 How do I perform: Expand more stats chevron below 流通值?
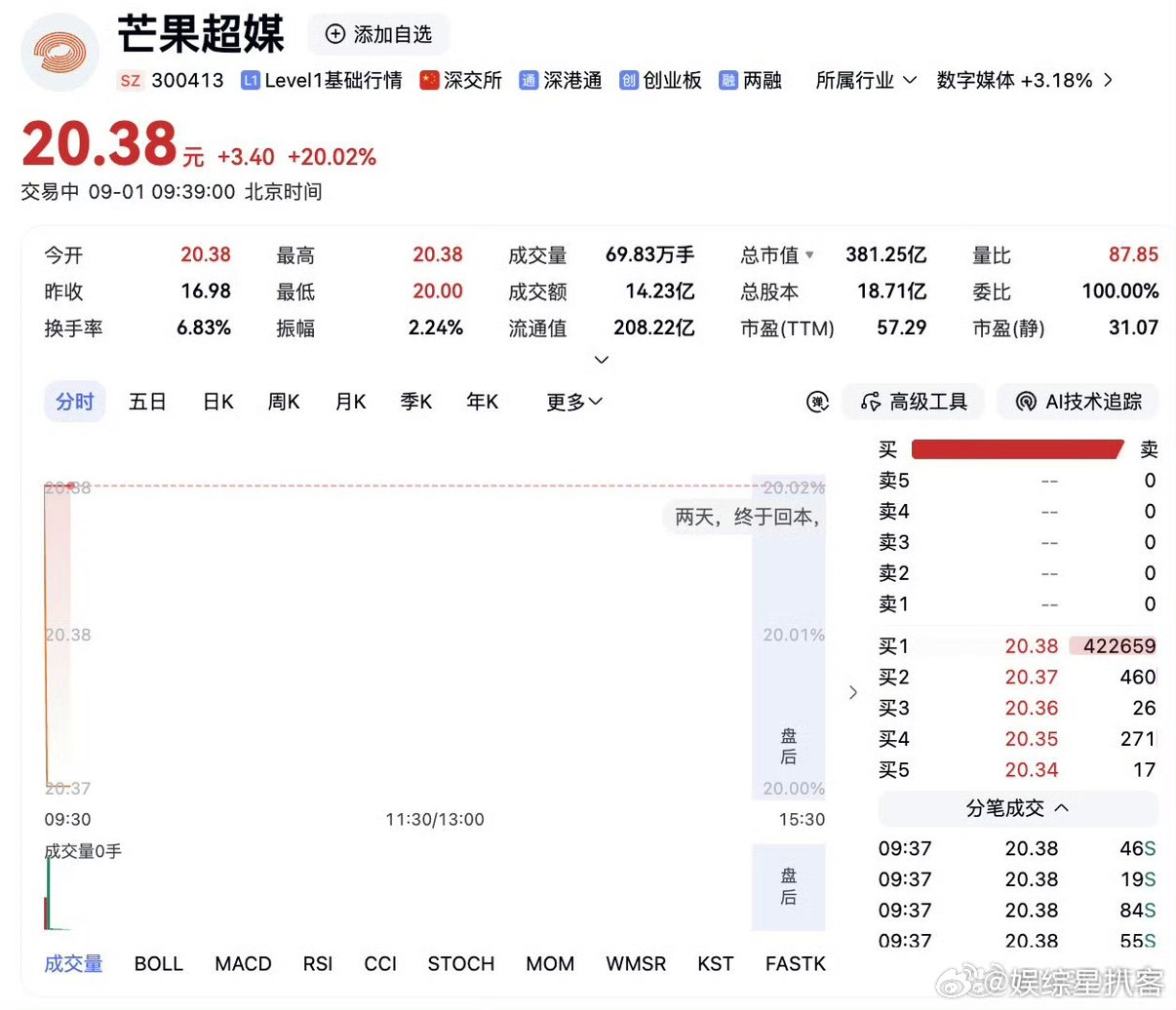(602, 360)
